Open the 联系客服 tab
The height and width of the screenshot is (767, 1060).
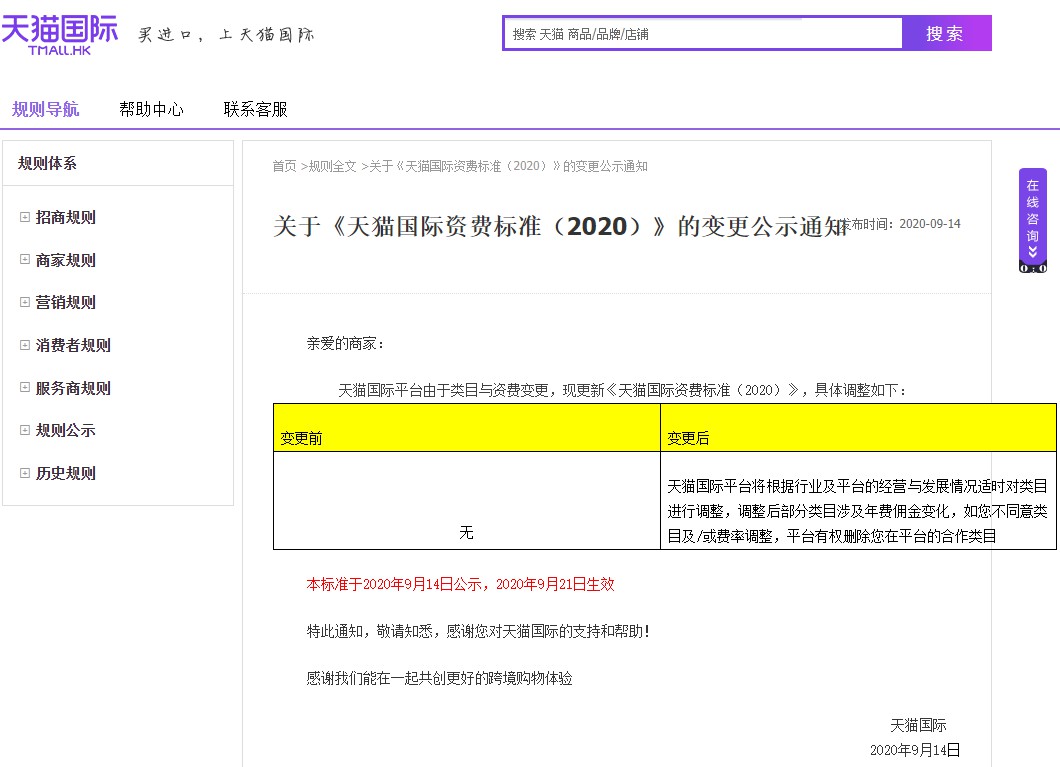(256, 109)
